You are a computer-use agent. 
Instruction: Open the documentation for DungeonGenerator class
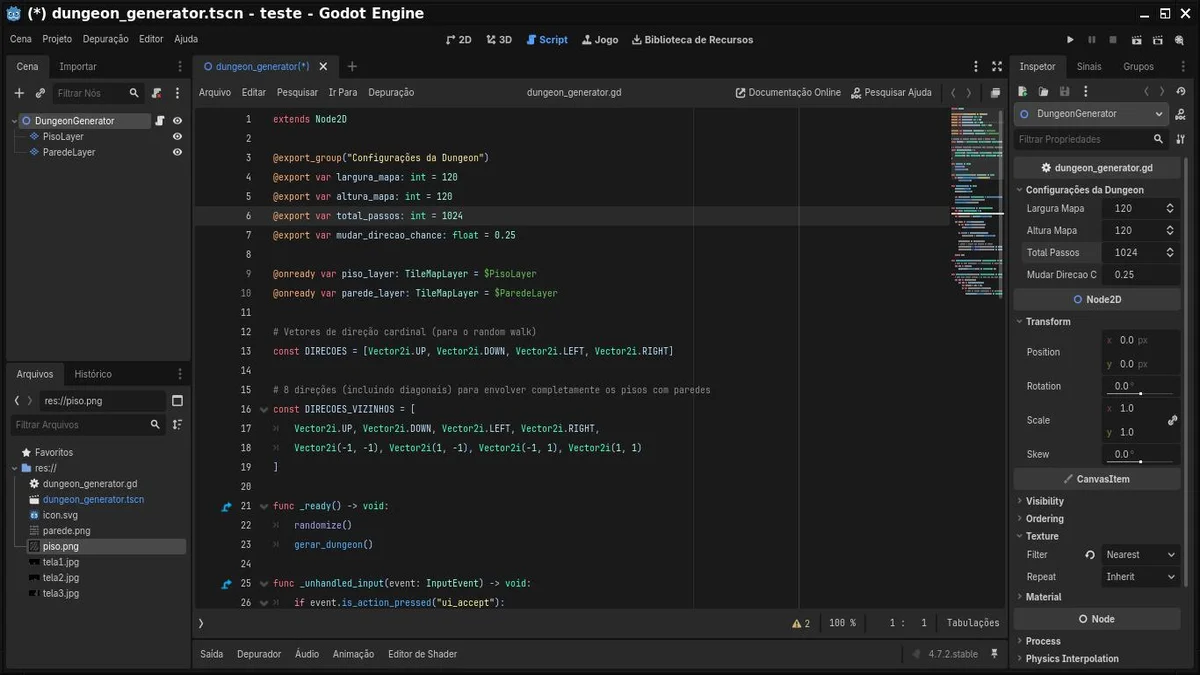[1181, 114]
